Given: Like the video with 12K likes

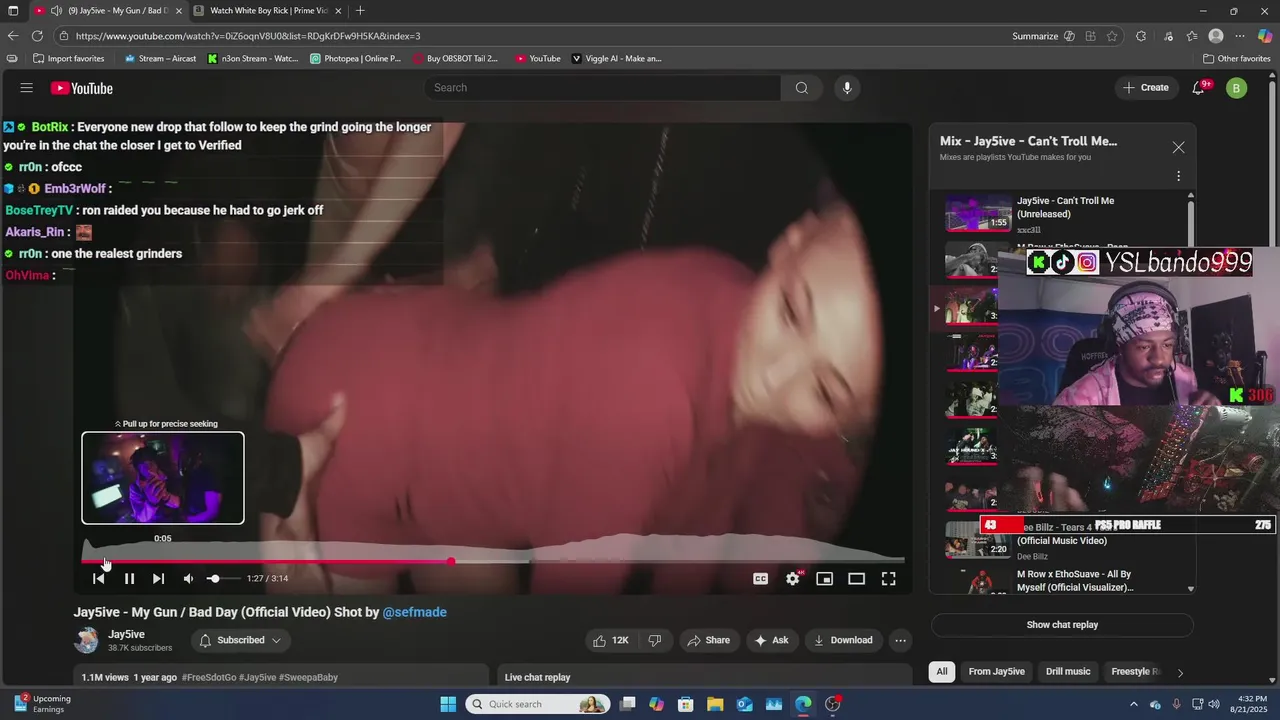Looking at the screenshot, I should 611,640.
